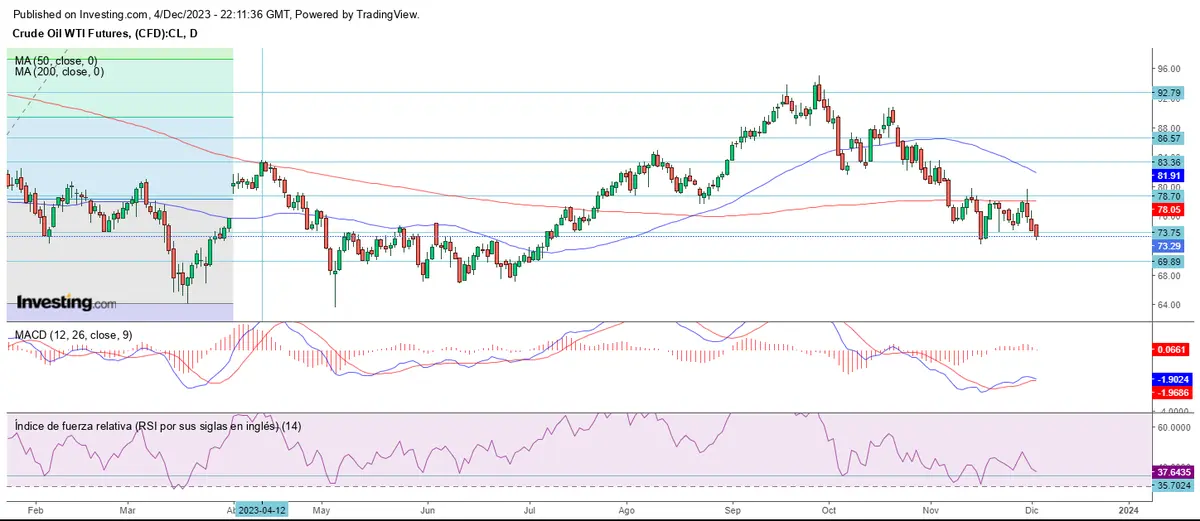The height and width of the screenshot is (521, 1200).
Task: Select the 86.57 horizontal level label
Action: click(1169, 139)
